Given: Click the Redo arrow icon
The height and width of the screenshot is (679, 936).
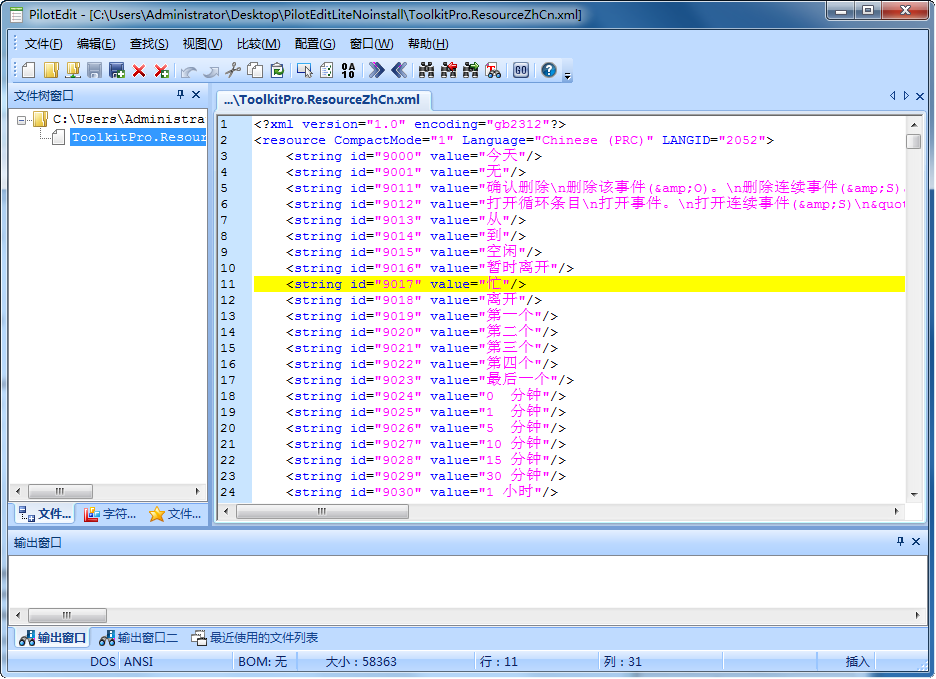Looking at the screenshot, I should point(211,70).
